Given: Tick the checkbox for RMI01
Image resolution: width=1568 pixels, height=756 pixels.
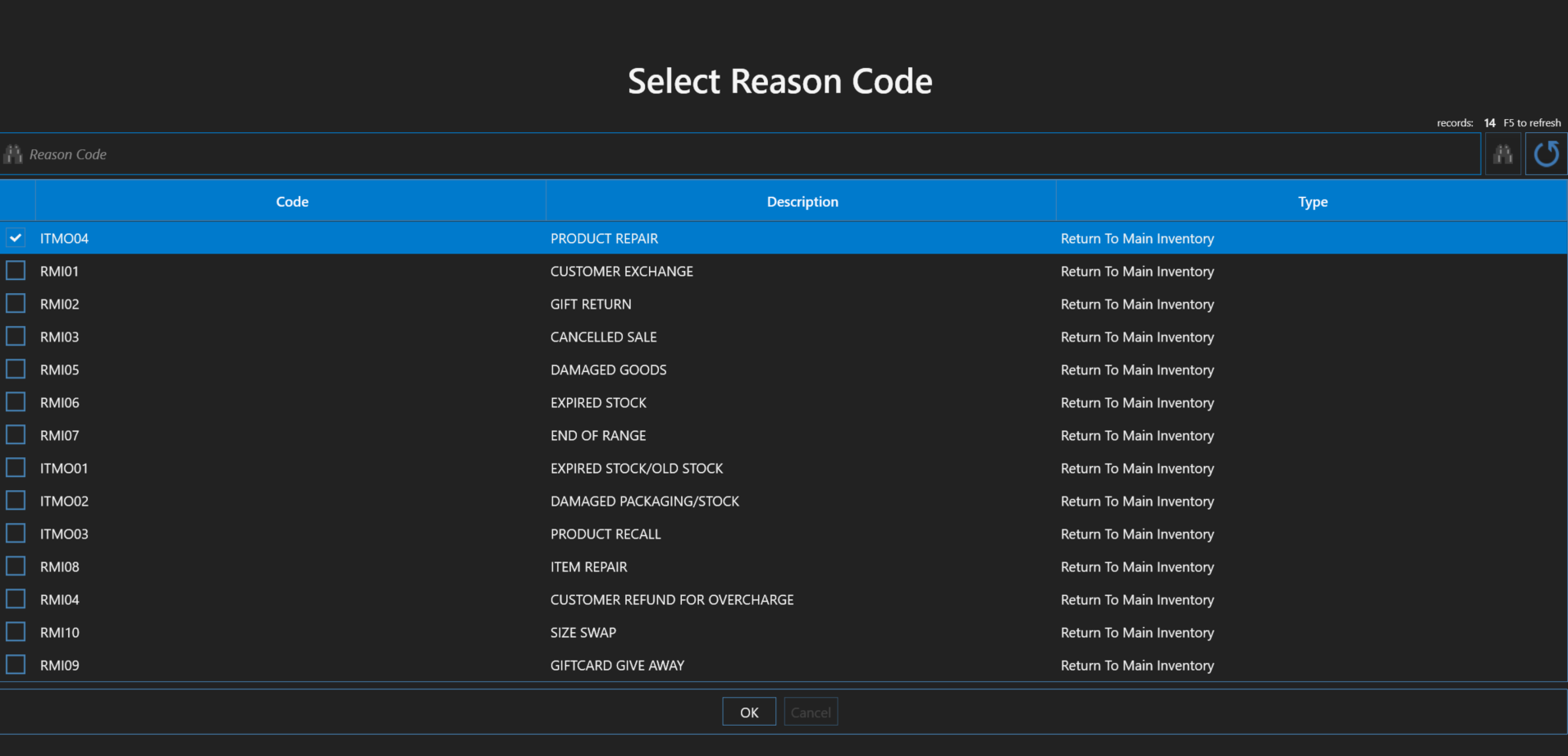Looking at the screenshot, I should (x=16, y=271).
